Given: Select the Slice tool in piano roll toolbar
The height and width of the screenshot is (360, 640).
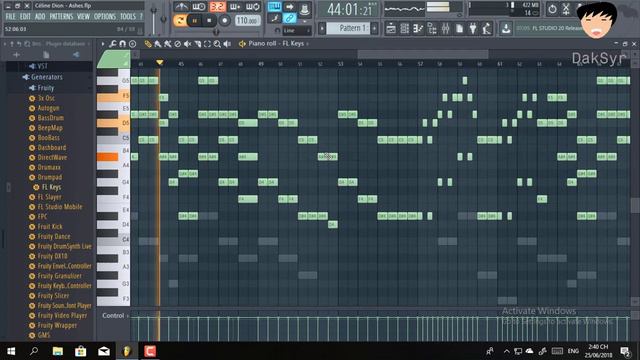Looking at the screenshot, I should pos(198,44).
